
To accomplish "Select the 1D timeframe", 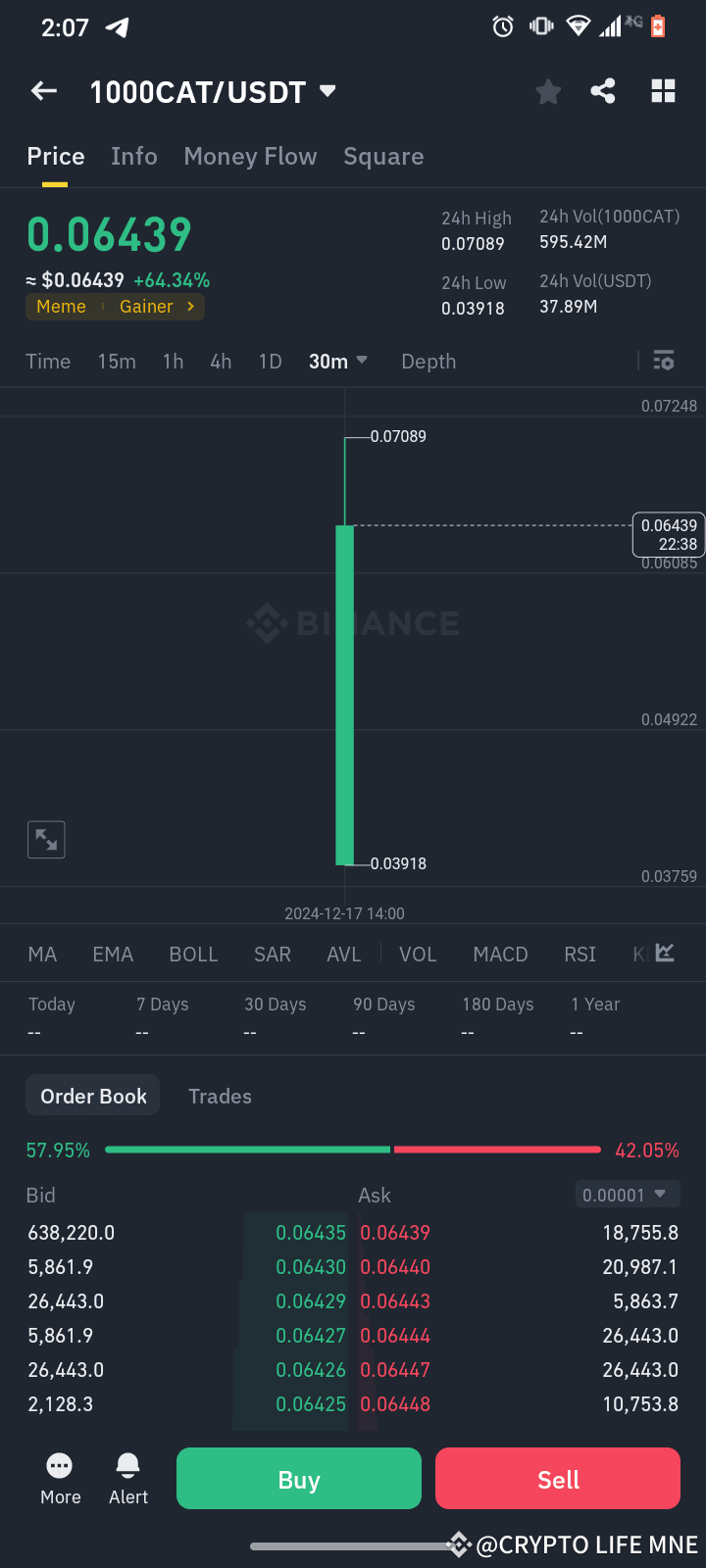I will click(270, 361).
